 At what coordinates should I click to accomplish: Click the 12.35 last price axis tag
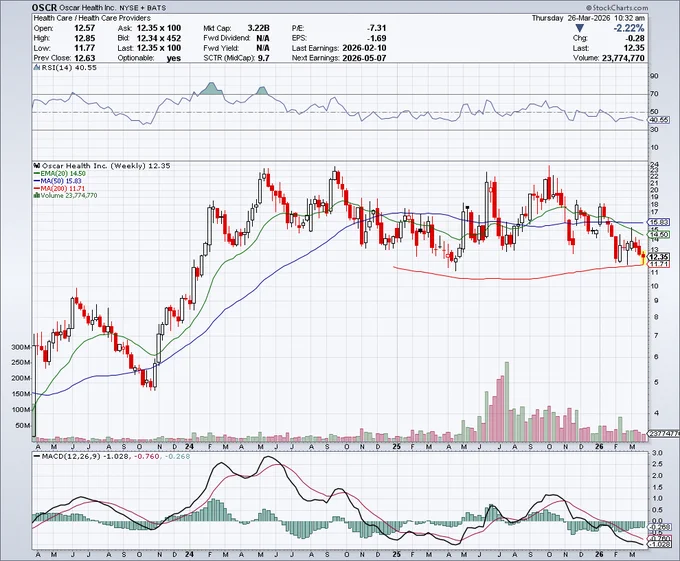660,257
